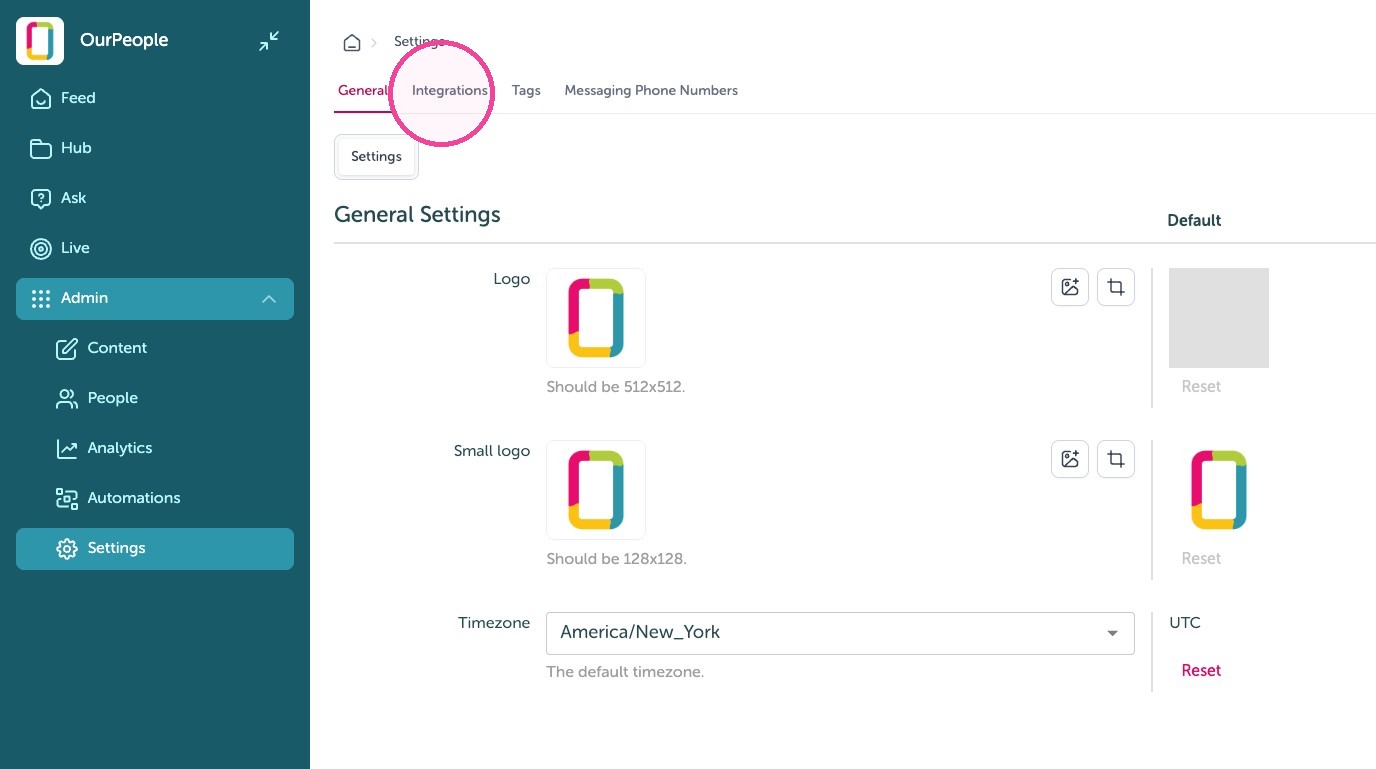The height and width of the screenshot is (769, 1376).
Task: Collapse the sidebar using the arrows icon
Action: pyautogui.click(x=269, y=41)
